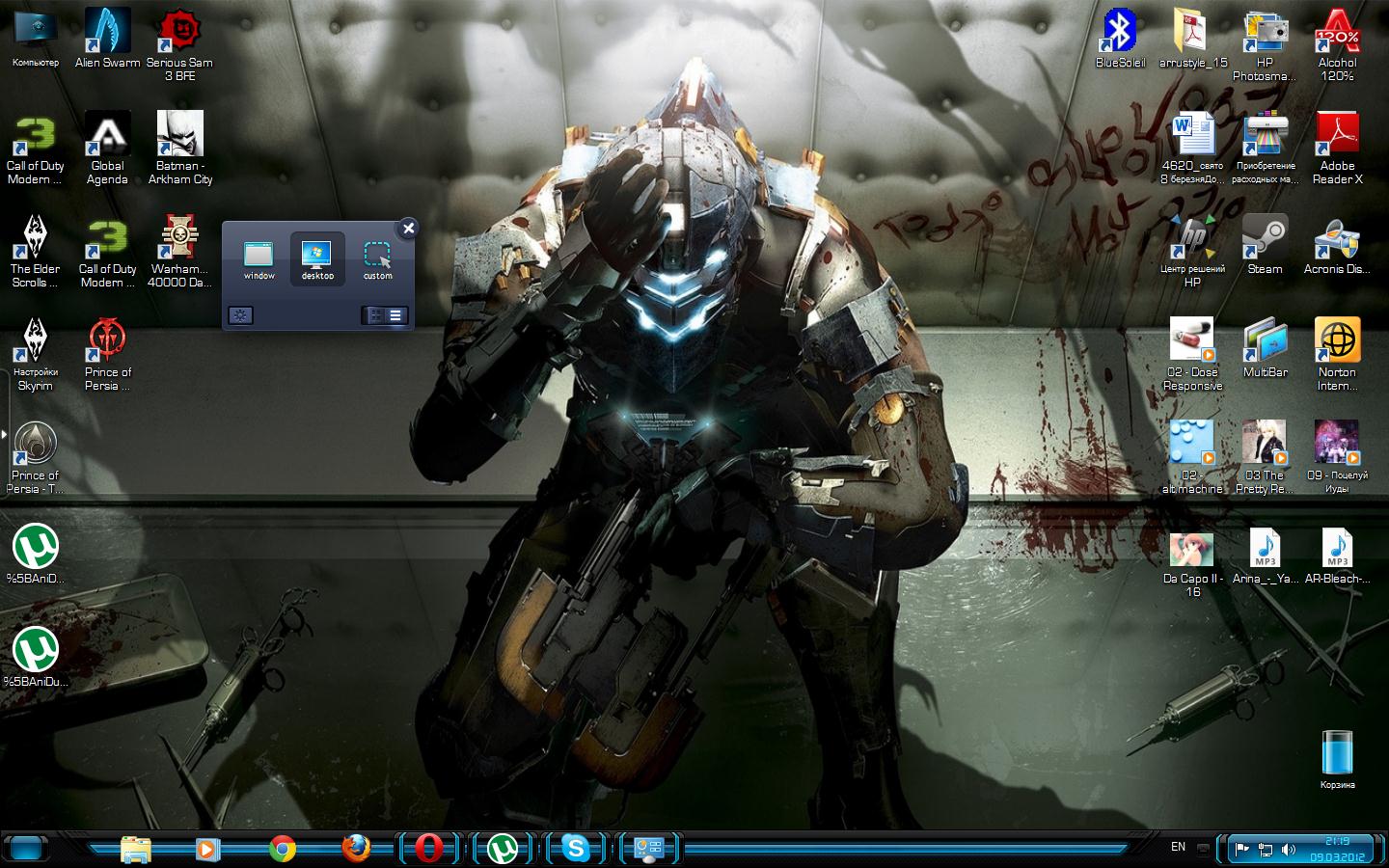Image resolution: width=1389 pixels, height=868 pixels.
Task: Switch to Skype on taskbar
Action: coord(576,849)
